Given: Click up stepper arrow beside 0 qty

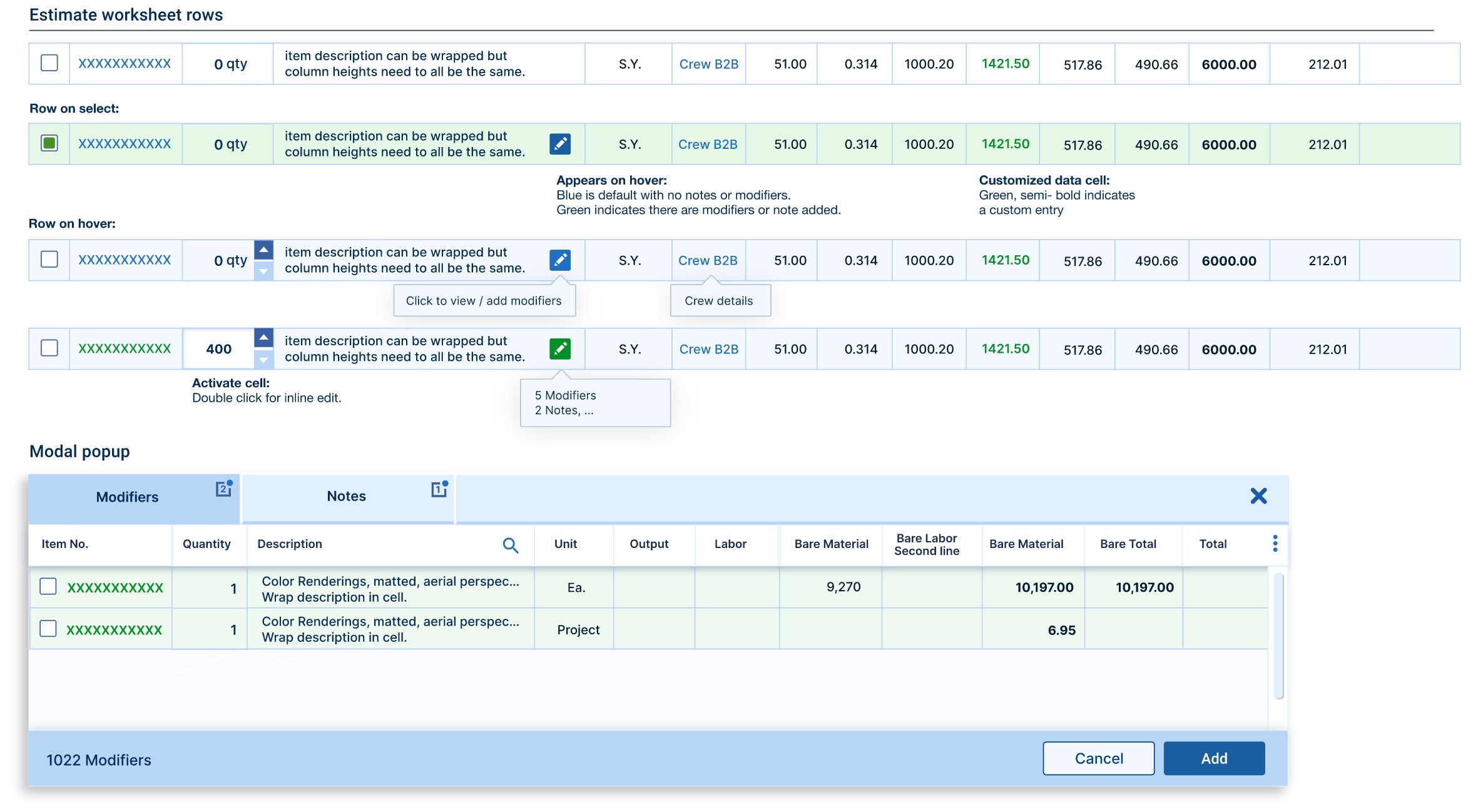Looking at the screenshot, I should tap(263, 250).
